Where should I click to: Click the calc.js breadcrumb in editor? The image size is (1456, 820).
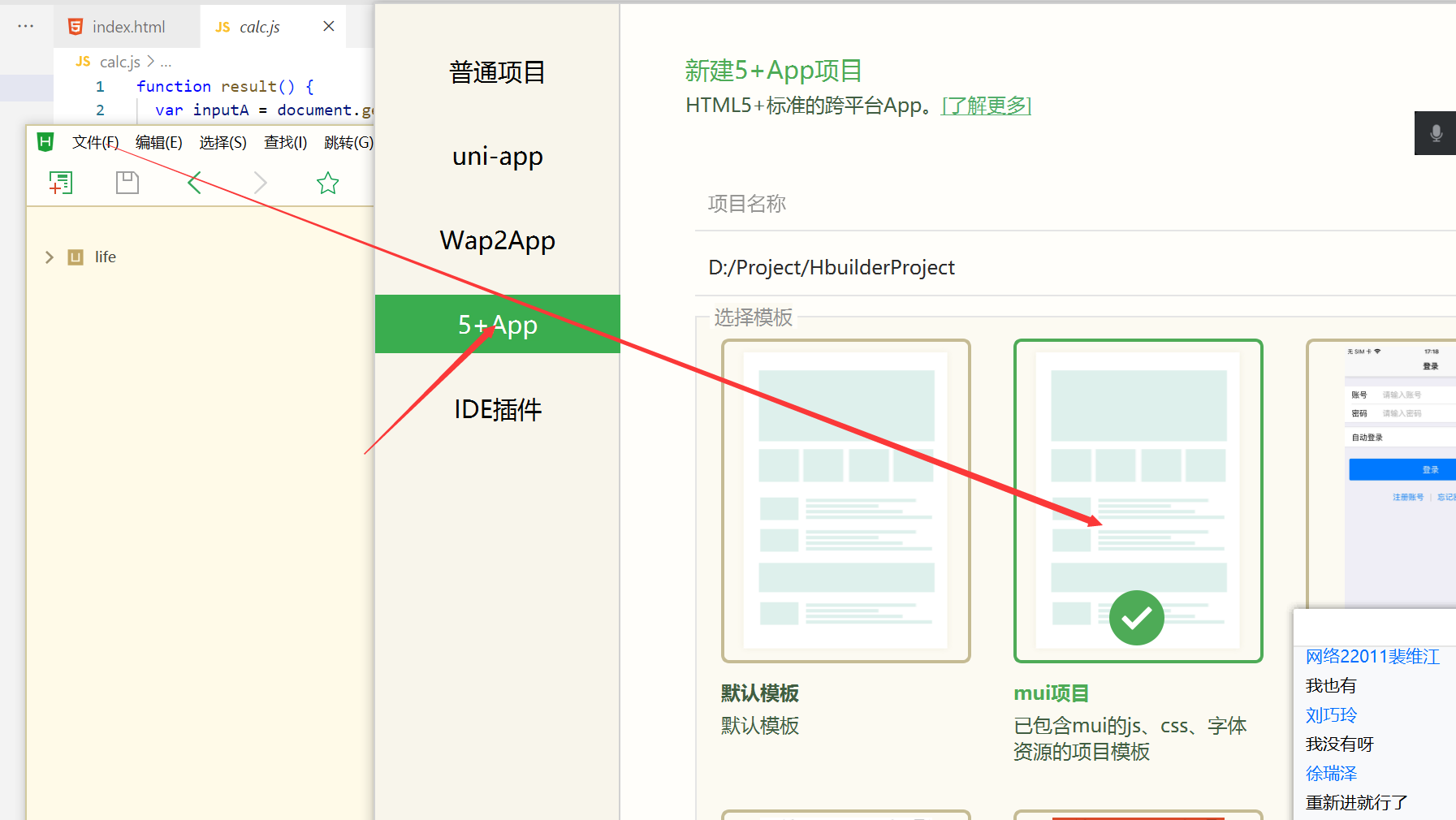click(x=119, y=62)
